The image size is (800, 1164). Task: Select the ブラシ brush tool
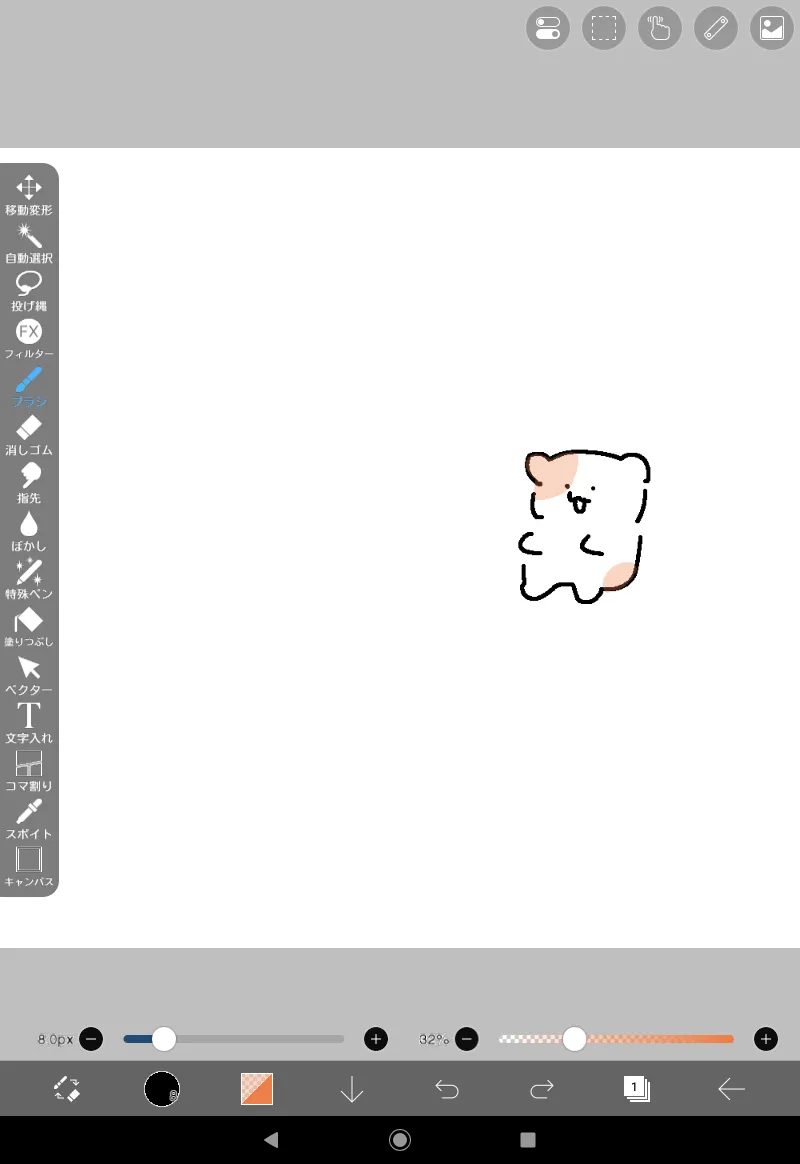tap(29, 387)
